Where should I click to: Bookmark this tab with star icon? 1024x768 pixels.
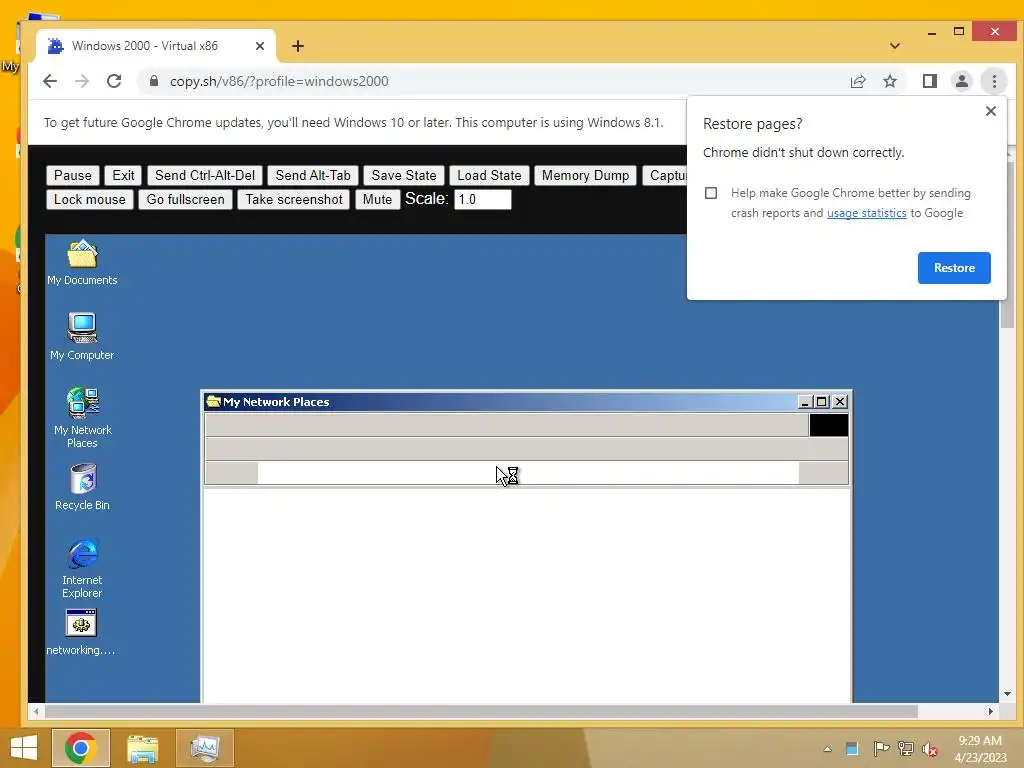click(889, 81)
